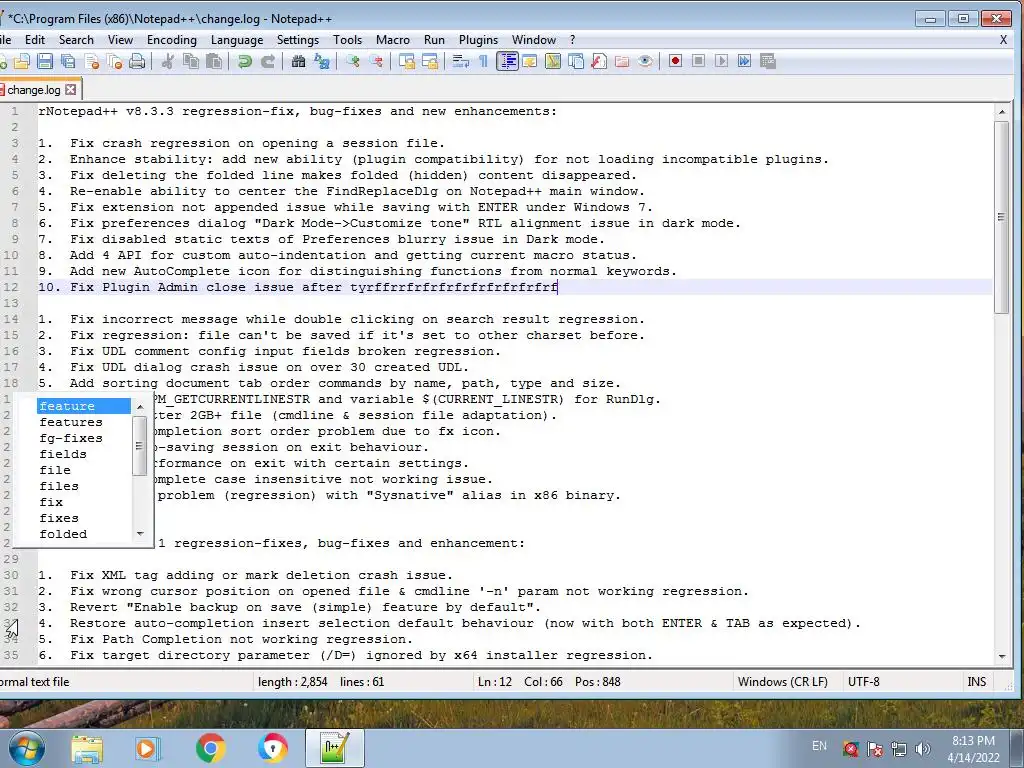The height and width of the screenshot is (768, 1024).
Task: Click editor vertical scrollbar down arrow
Action: [x=1002, y=656]
